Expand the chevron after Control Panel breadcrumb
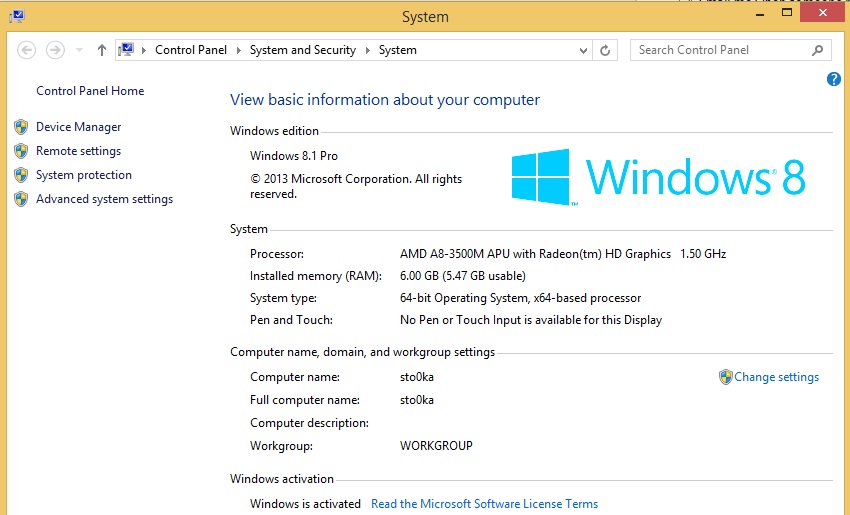 [238, 50]
